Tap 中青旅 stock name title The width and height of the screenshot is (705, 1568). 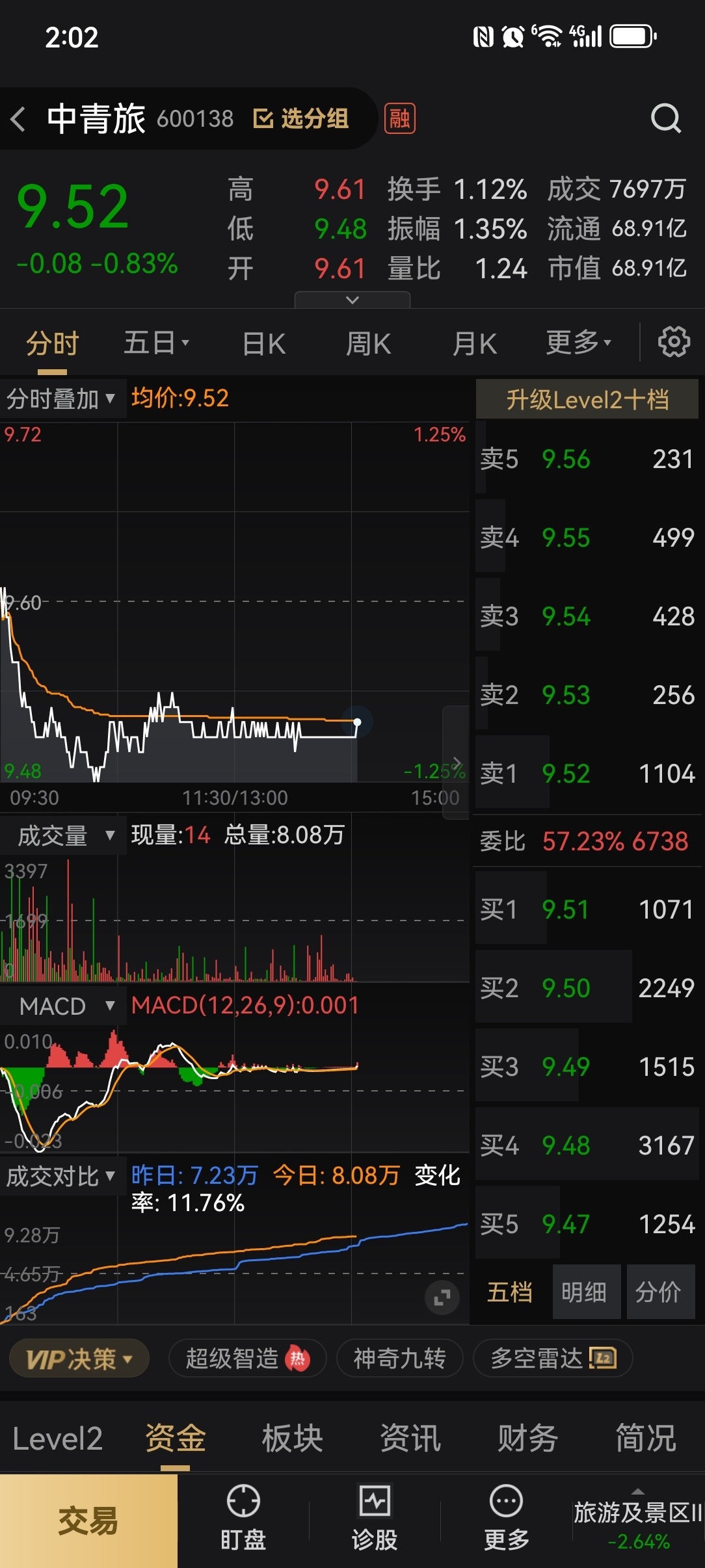[x=96, y=119]
